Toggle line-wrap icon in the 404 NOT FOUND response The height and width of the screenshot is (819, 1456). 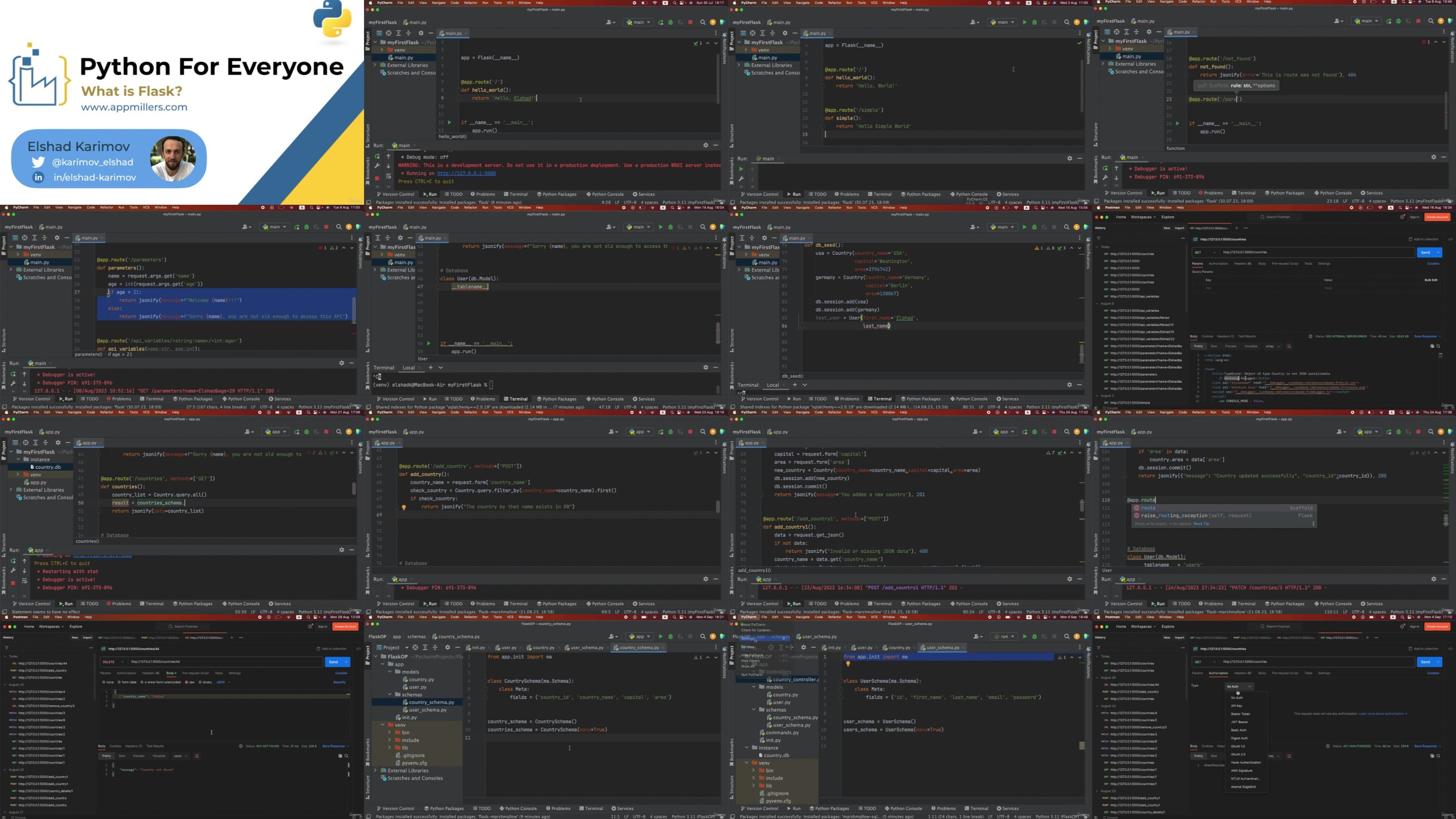click(x=197, y=756)
